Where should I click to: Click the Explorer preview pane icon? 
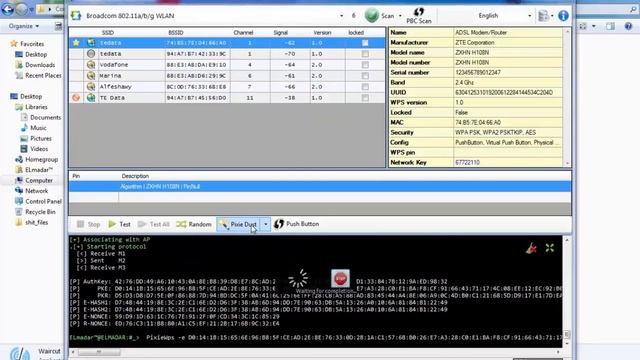click(610, 26)
